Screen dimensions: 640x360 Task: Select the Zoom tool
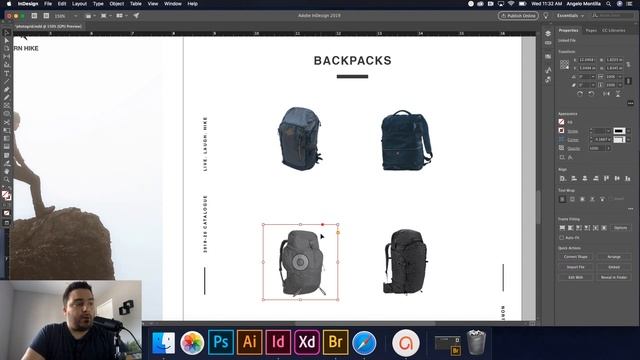[7, 180]
